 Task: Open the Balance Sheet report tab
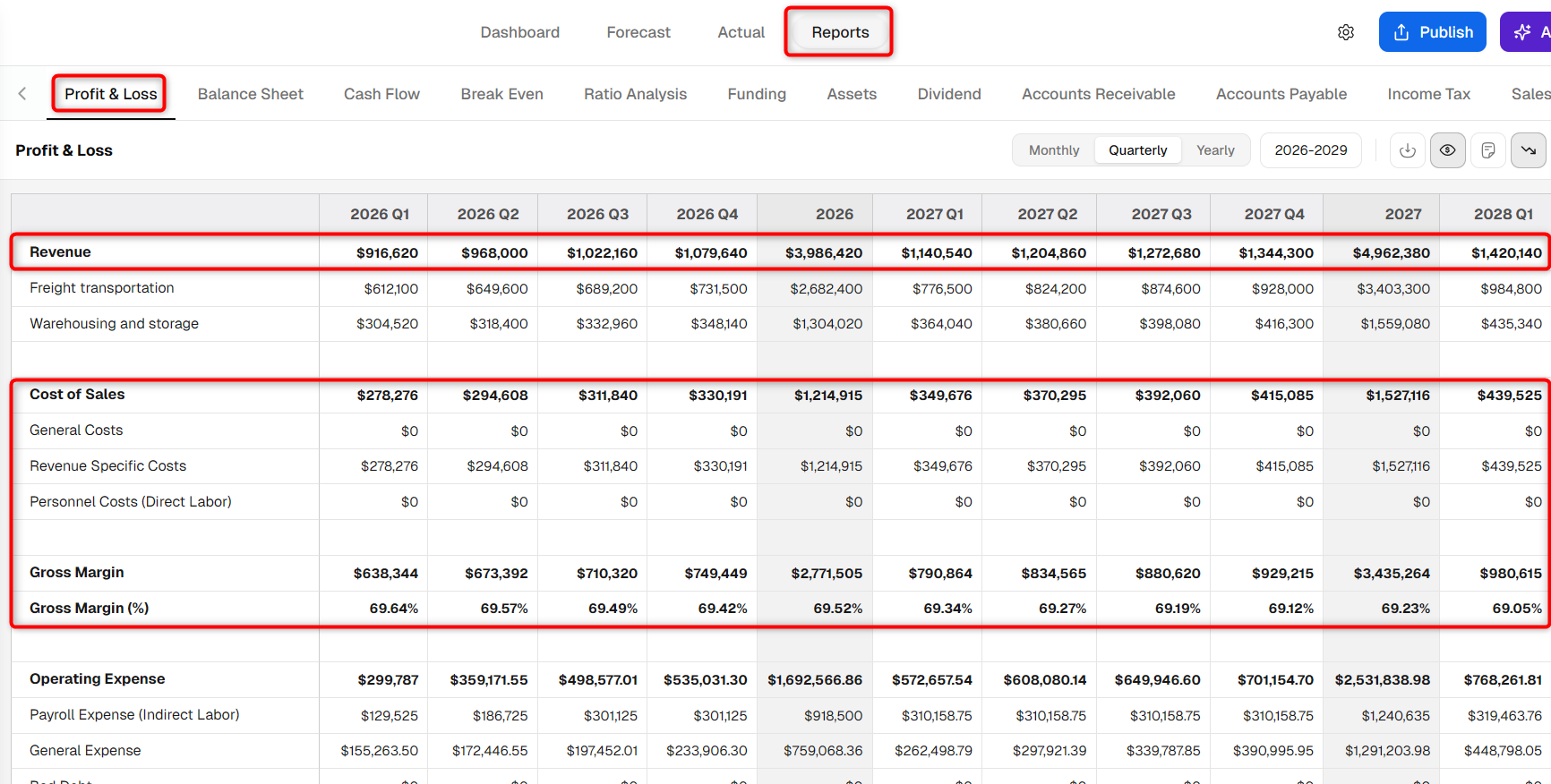coord(251,94)
